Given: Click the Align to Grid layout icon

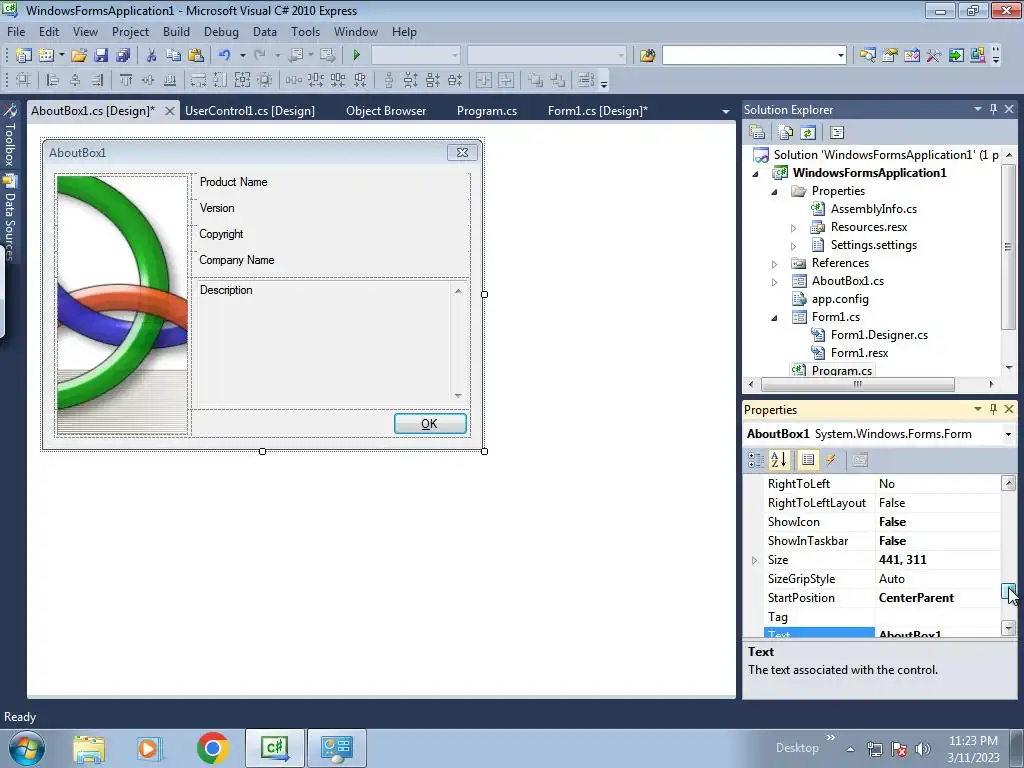Looking at the screenshot, I should coord(23,80).
